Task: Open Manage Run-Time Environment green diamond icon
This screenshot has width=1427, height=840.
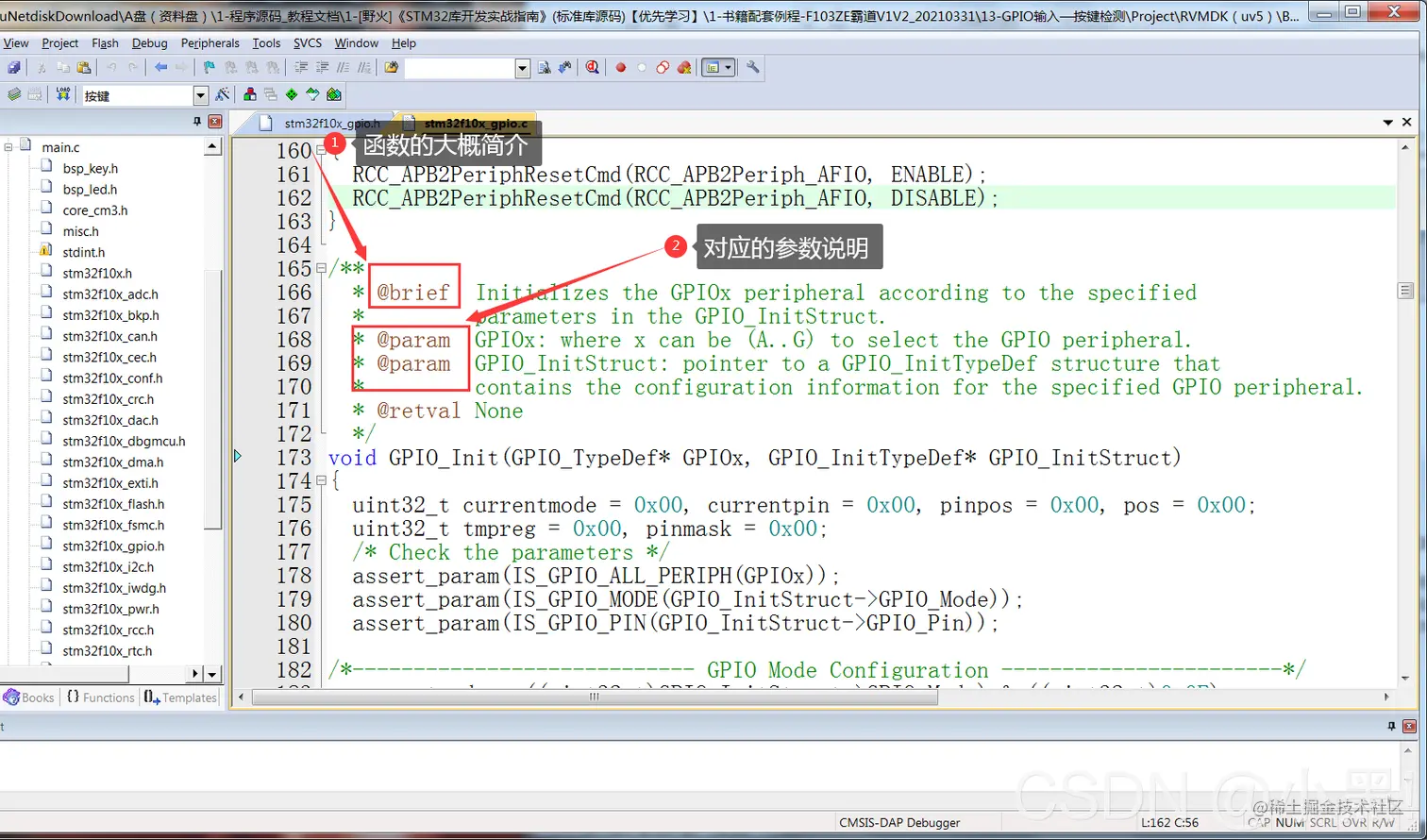Action: pos(292,94)
